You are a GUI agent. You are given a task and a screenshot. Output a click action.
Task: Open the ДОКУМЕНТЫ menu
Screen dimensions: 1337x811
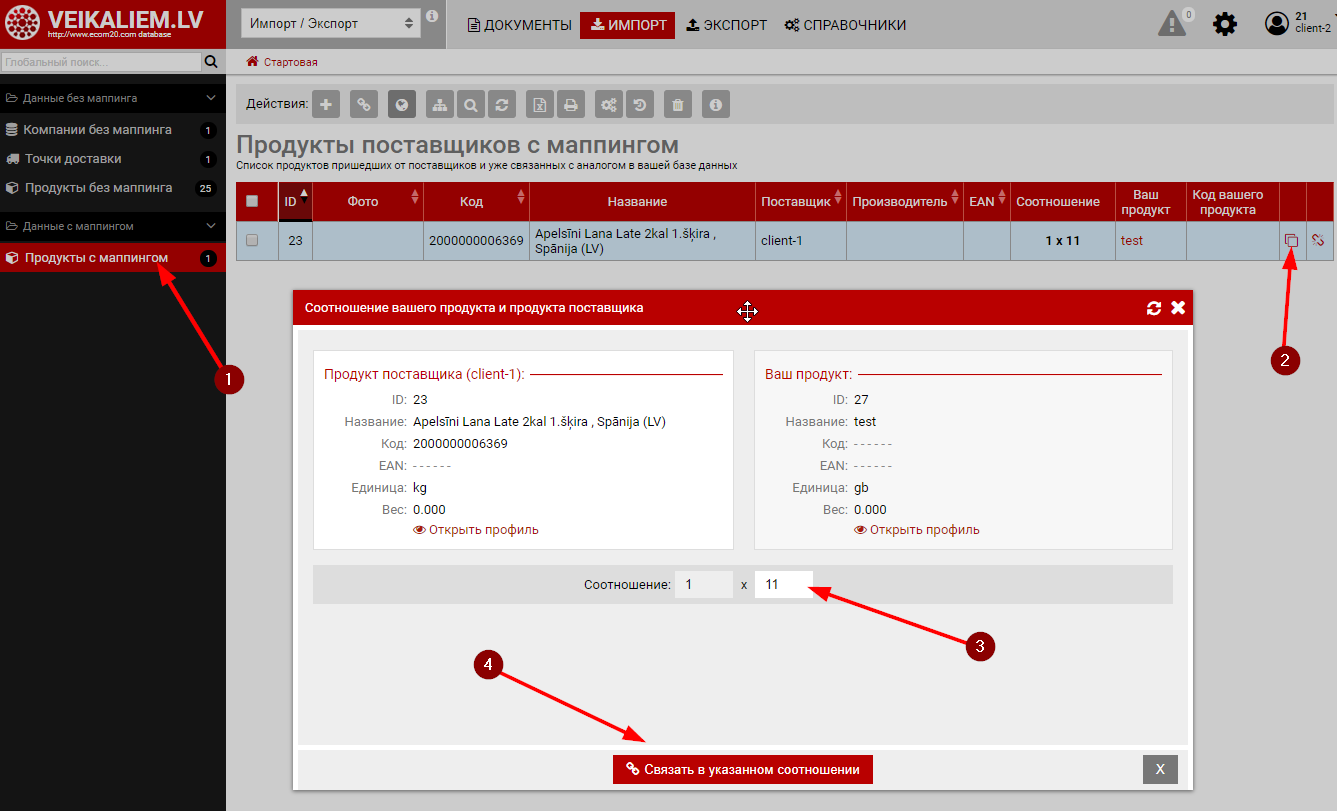[x=519, y=25]
